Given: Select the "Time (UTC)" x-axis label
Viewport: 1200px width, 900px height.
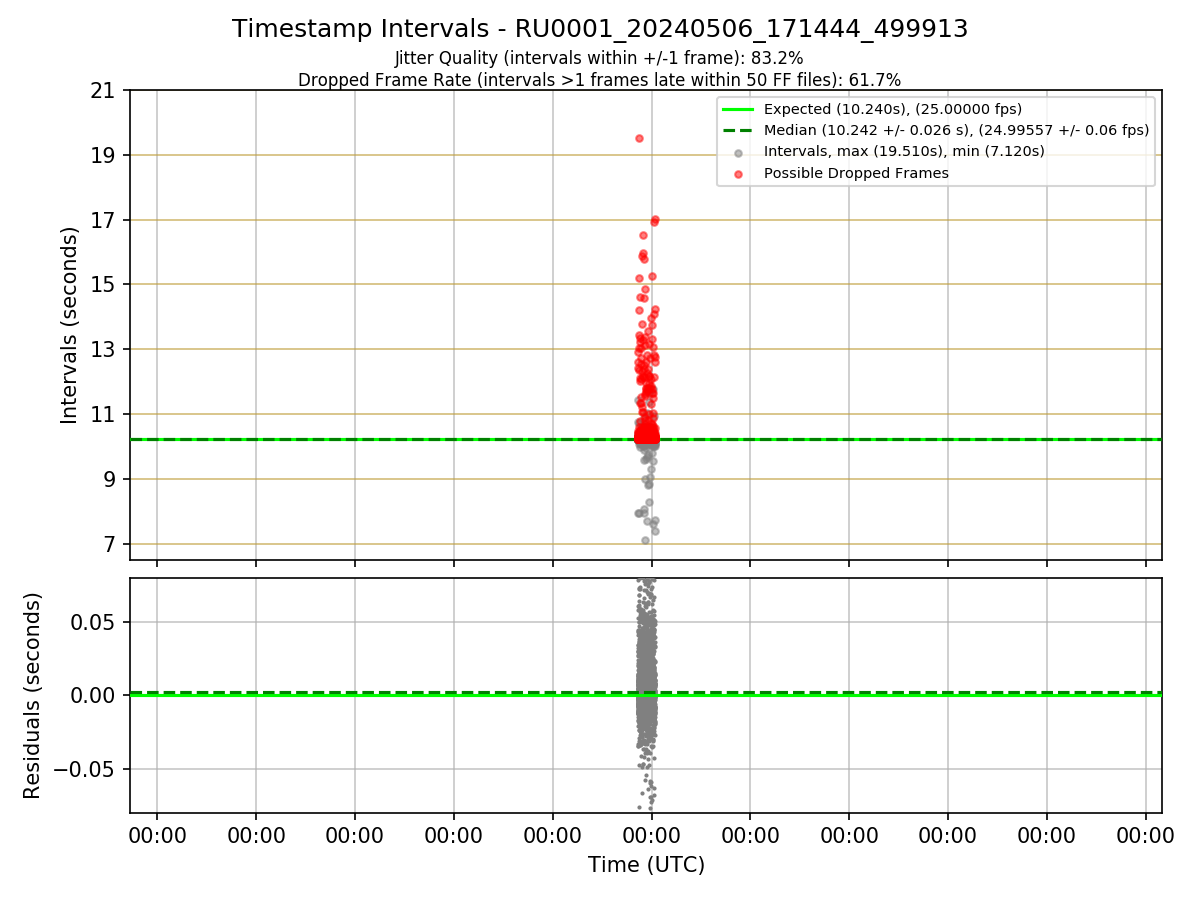Looking at the screenshot, I should click(646, 865).
